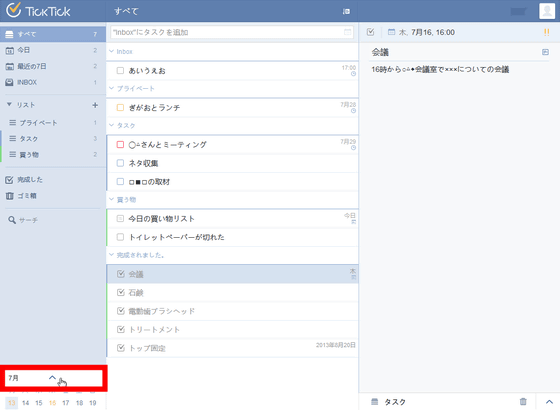The width and height of the screenshot is (560, 410).
Task: Check off ネタ収集 task
Action: [x=120, y=163]
